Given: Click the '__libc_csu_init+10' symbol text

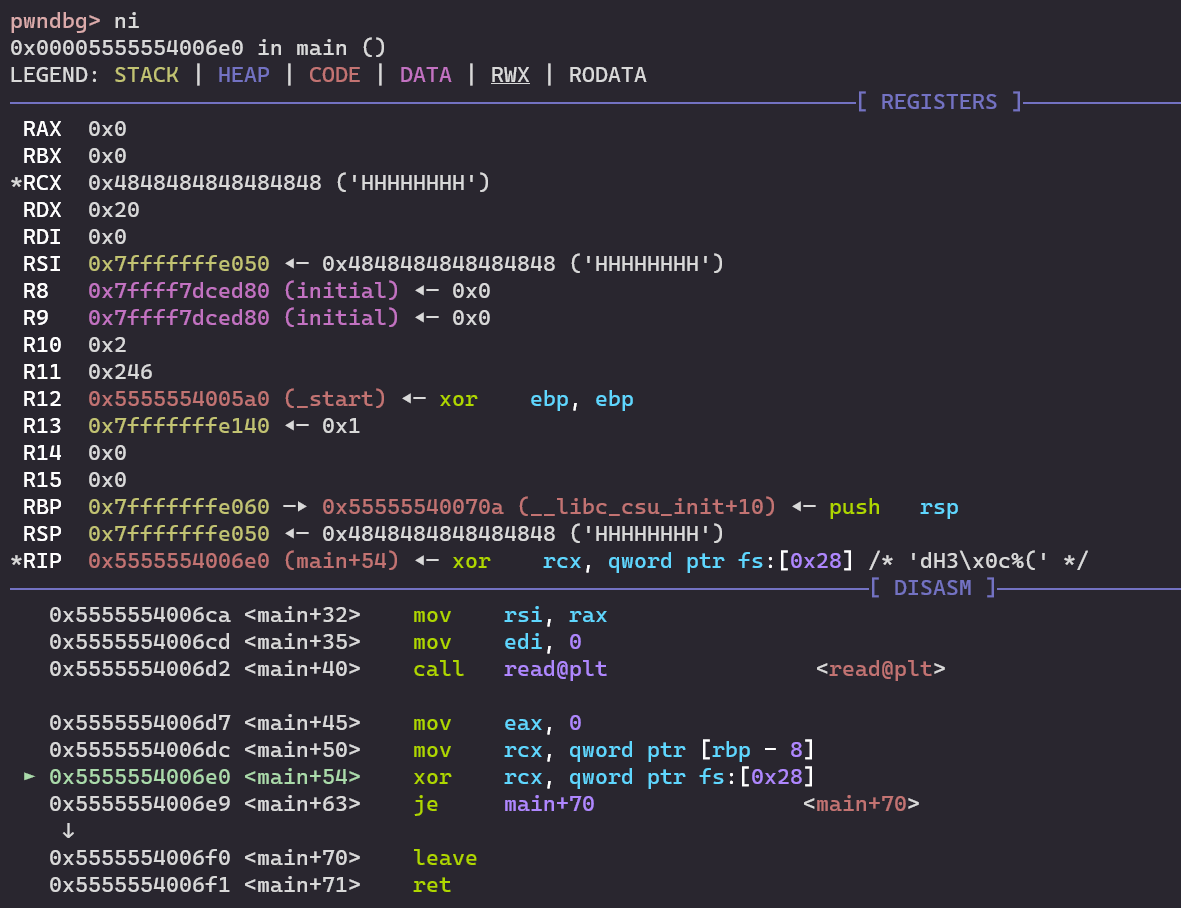Looking at the screenshot, I should pyautogui.click(x=646, y=507).
